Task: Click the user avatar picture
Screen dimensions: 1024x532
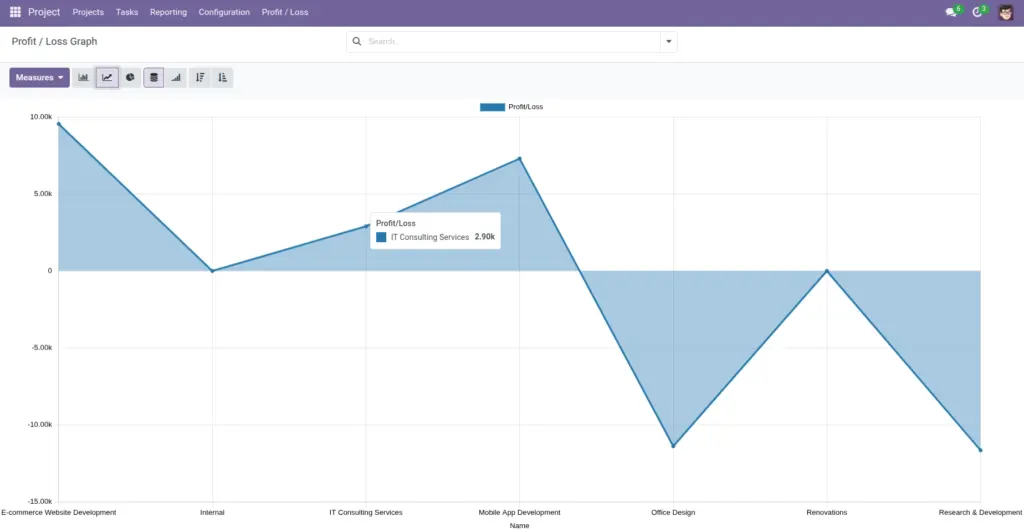Action: click(x=1005, y=12)
